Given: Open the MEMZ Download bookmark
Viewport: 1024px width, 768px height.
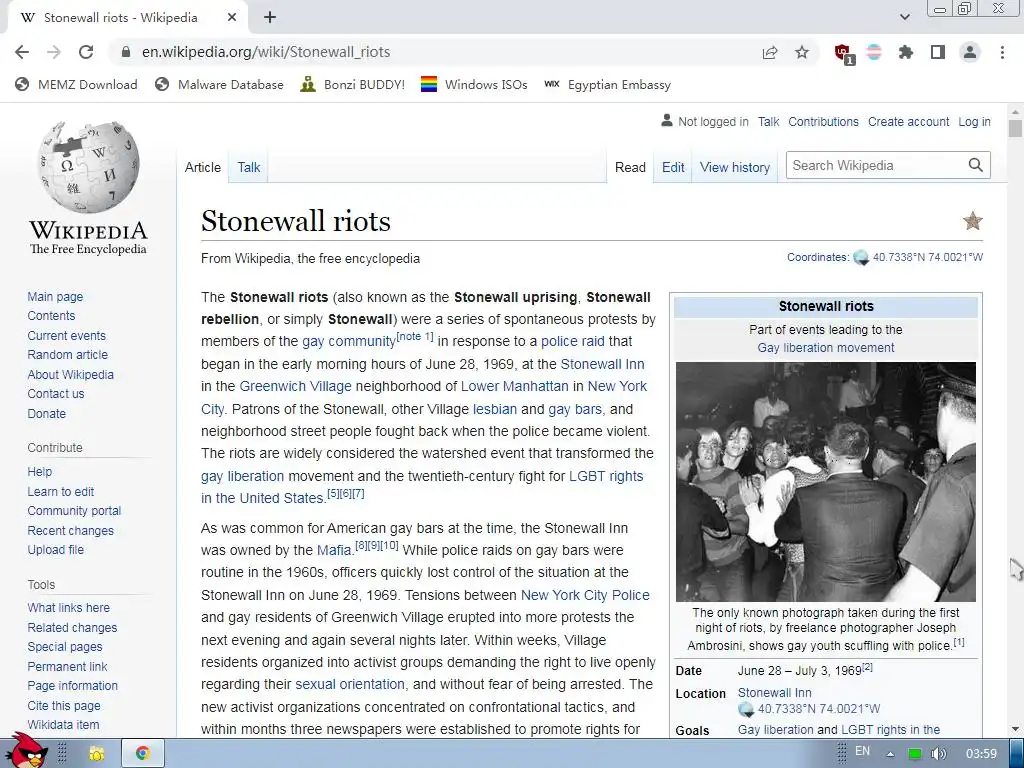Looking at the screenshot, I should point(76,84).
